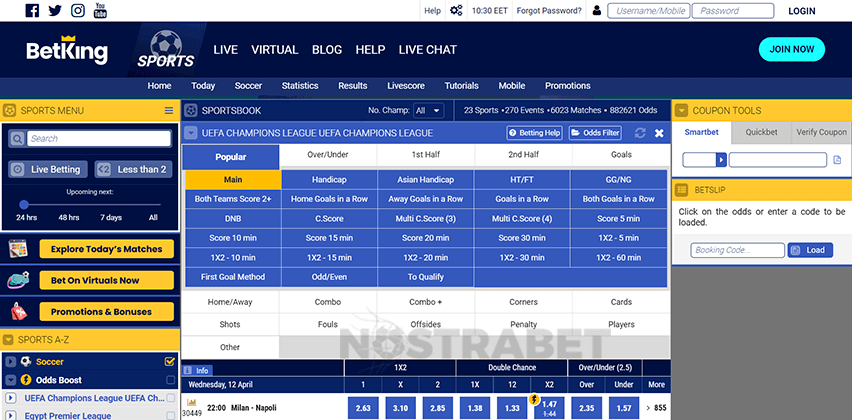Screen dimensions: 852x420
Task: Click the magnifier search icon in Sports Menu
Action: [x=17, y=139]
